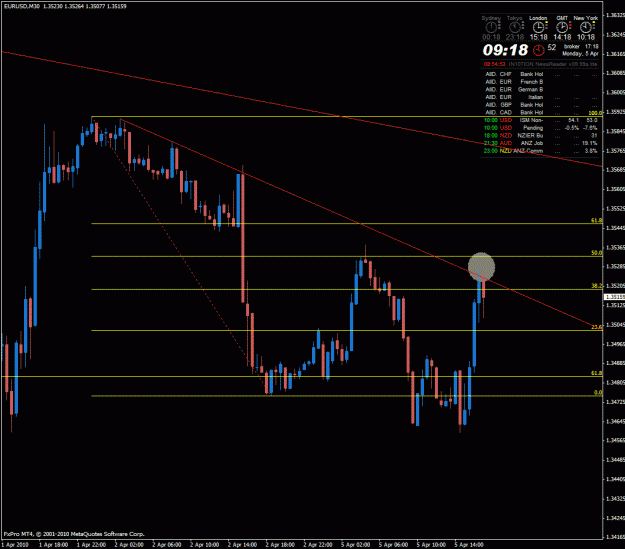625x549 pixels.
Task: Click the 50.0 Fibonacci level label
Action: pos(596,253)
